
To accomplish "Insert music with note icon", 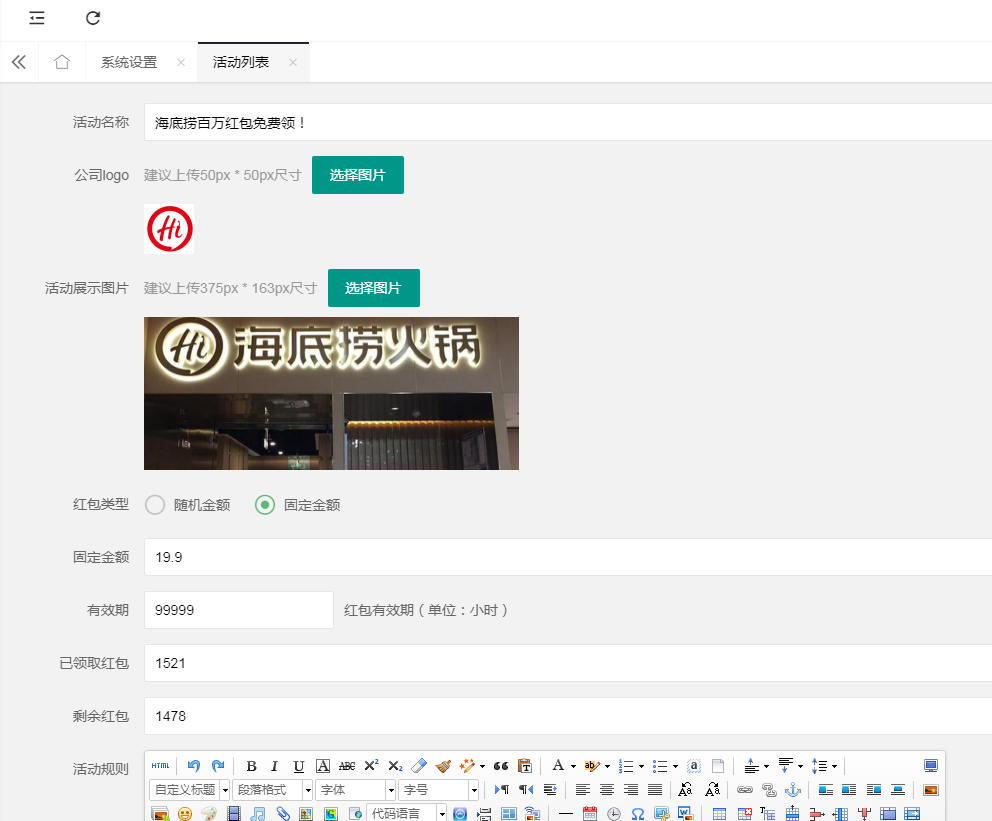I will [258, 813].
